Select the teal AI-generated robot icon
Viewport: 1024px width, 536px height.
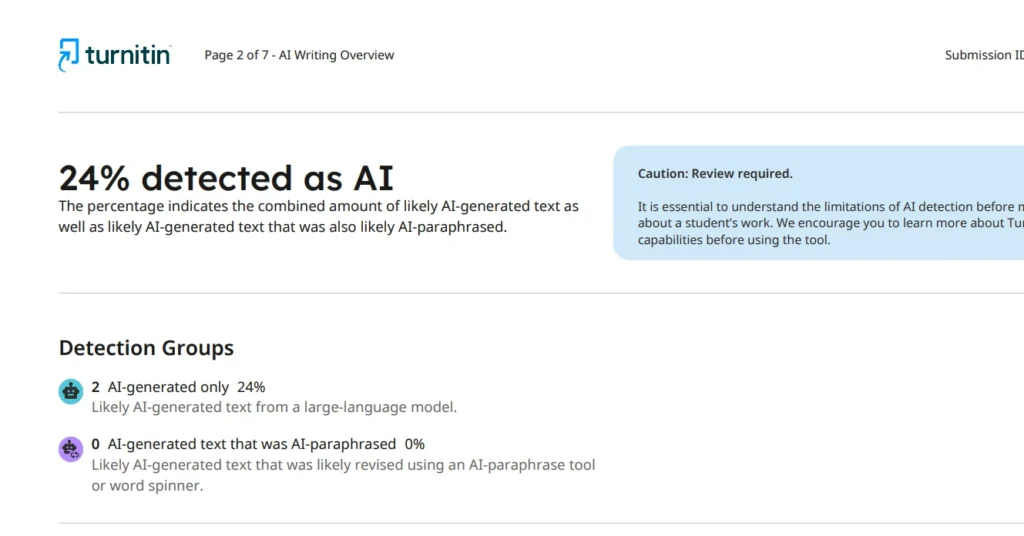point(71,392)
